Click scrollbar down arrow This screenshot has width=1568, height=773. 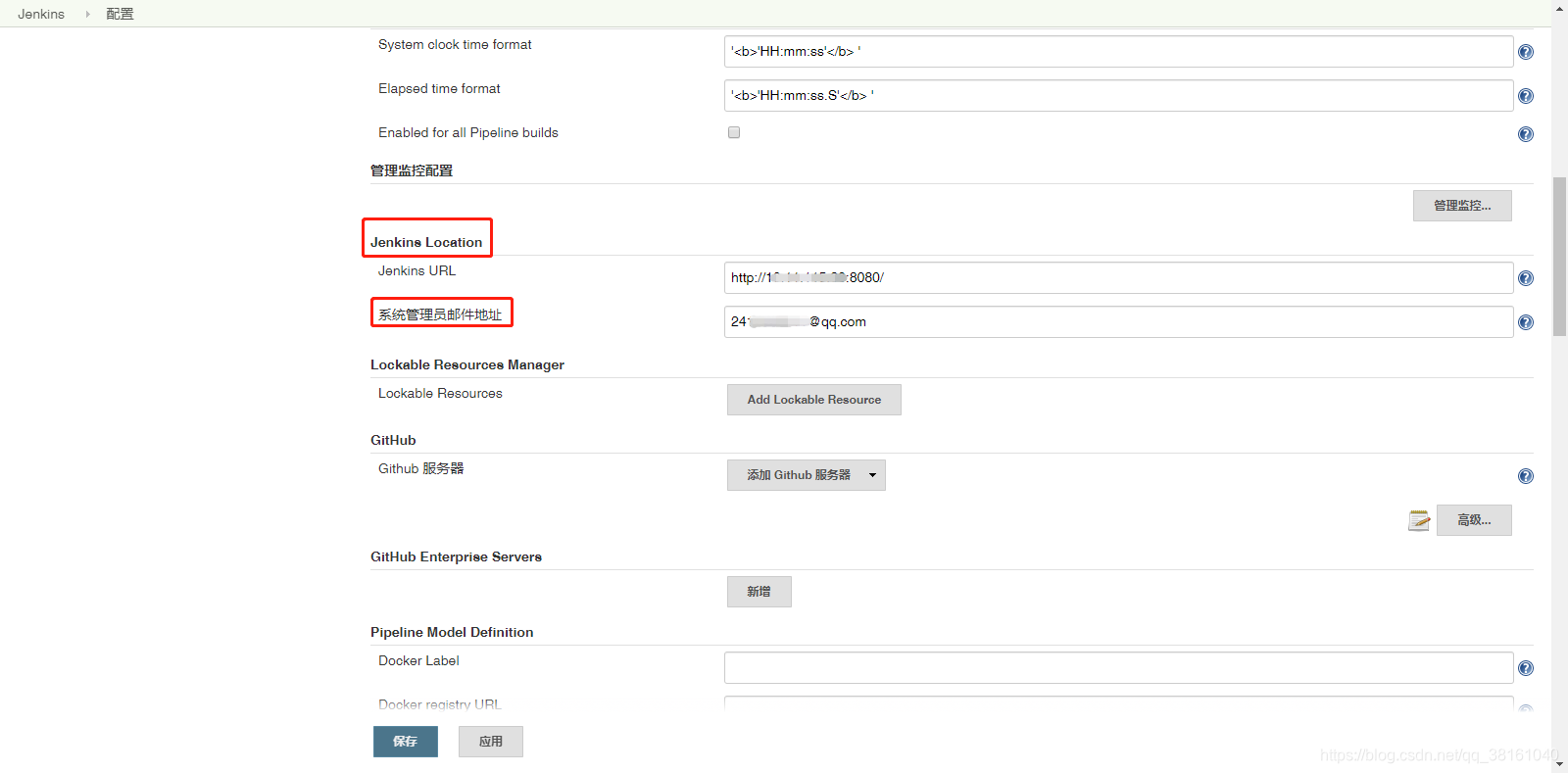pos(1559,764)
